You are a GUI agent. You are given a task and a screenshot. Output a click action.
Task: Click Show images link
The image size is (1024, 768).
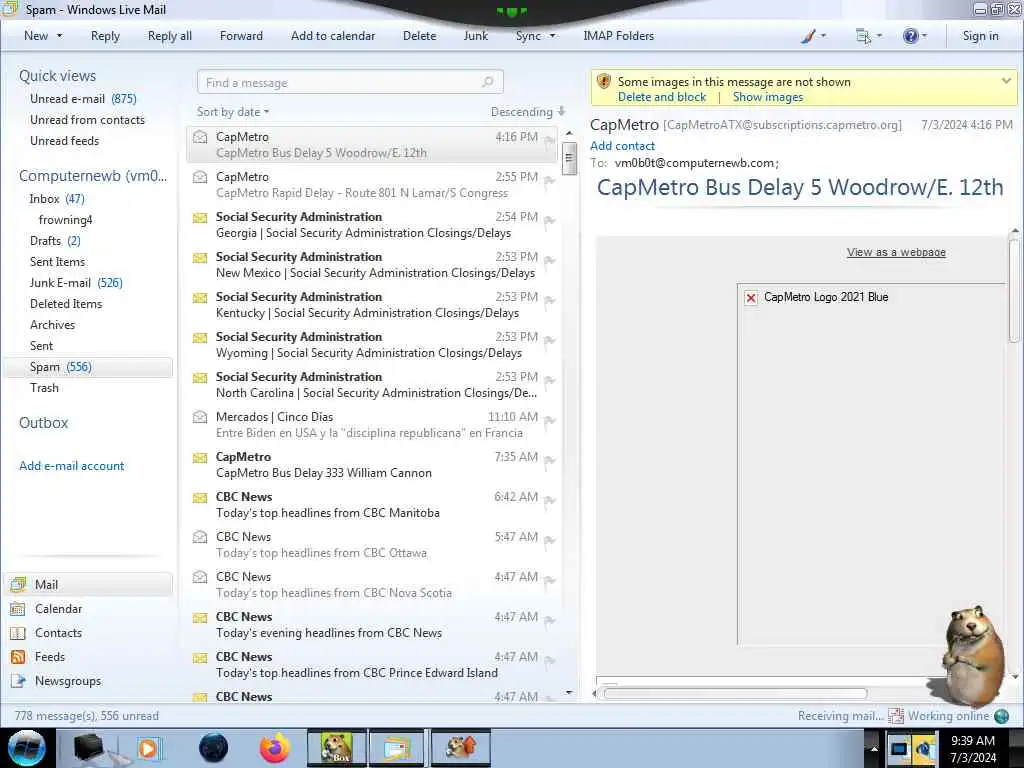click(x=767, y=97)
